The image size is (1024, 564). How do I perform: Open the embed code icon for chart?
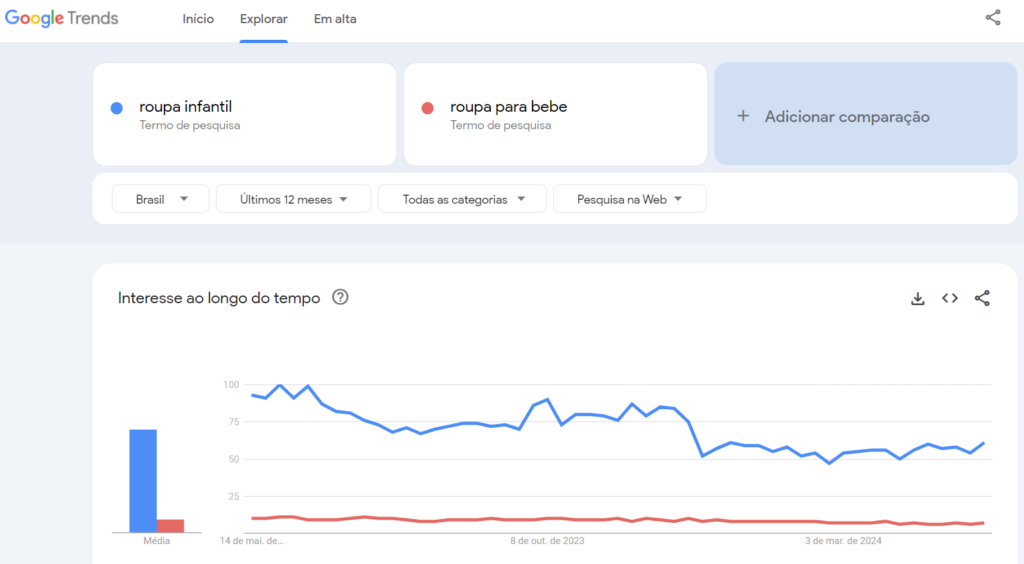[950, 298]
